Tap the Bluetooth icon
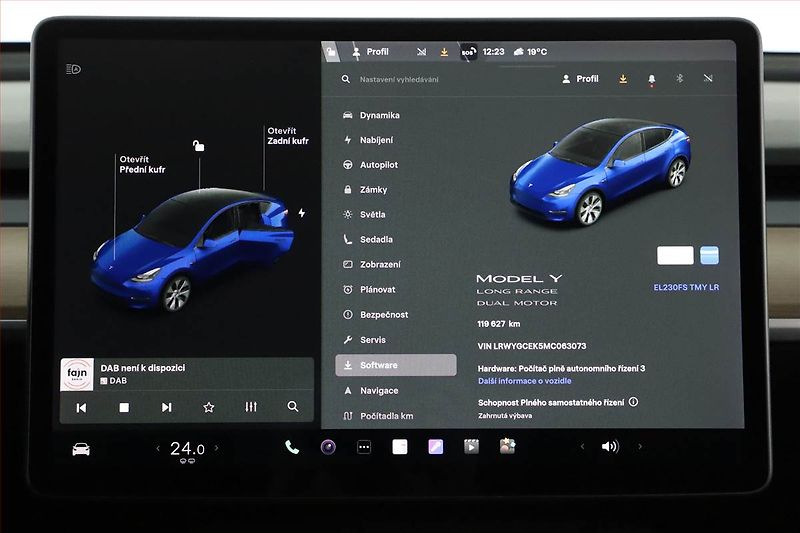 [680, 79]
